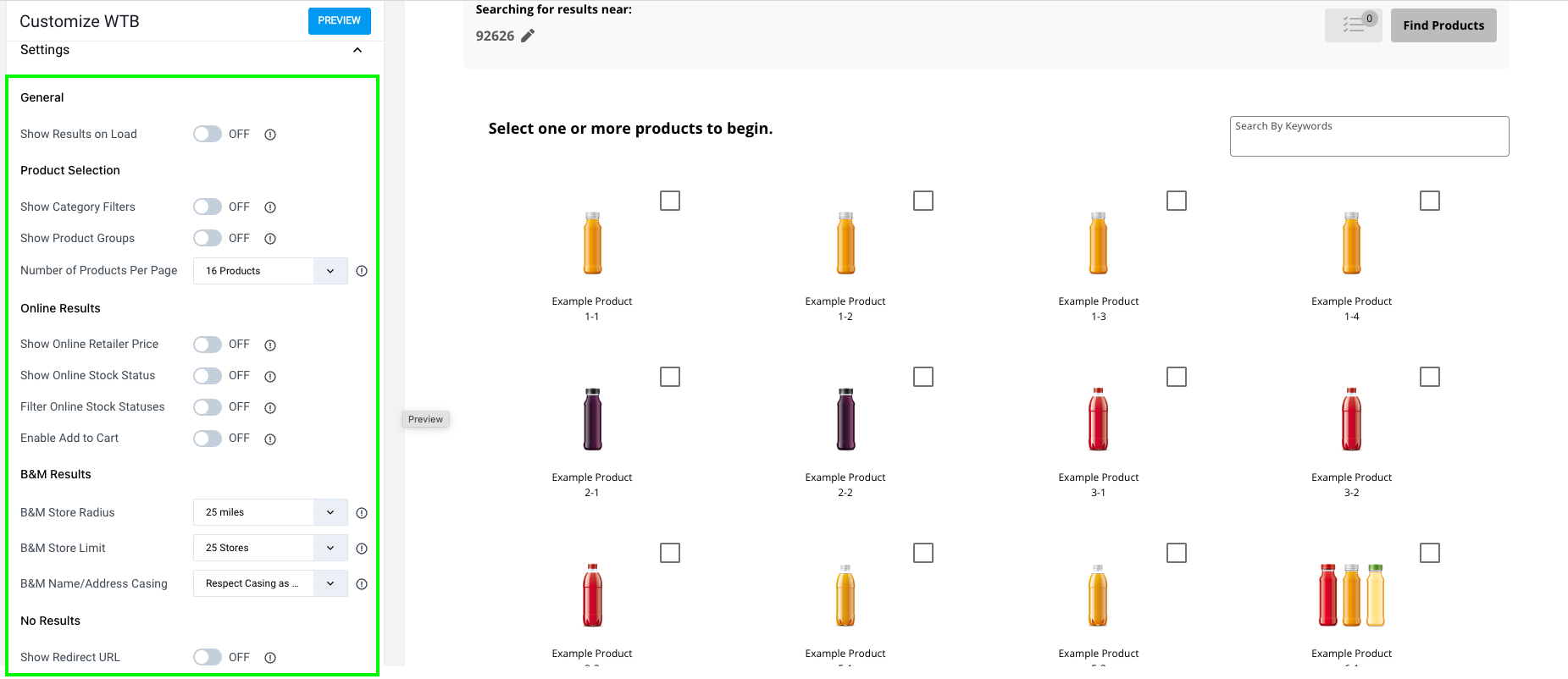The width and height of the screenshot is (1568, 679).
Task: Open the selected products list icon
Action: point(1353,25)
